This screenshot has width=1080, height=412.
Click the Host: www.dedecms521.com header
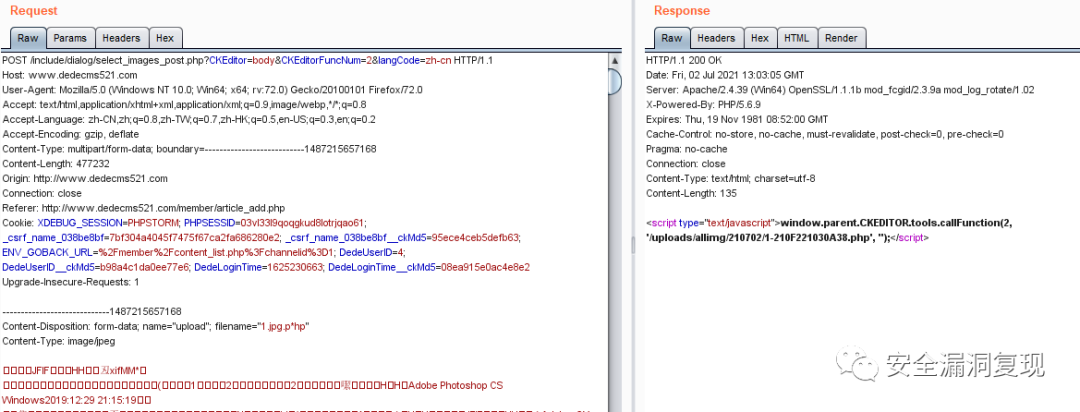(70, 75)
